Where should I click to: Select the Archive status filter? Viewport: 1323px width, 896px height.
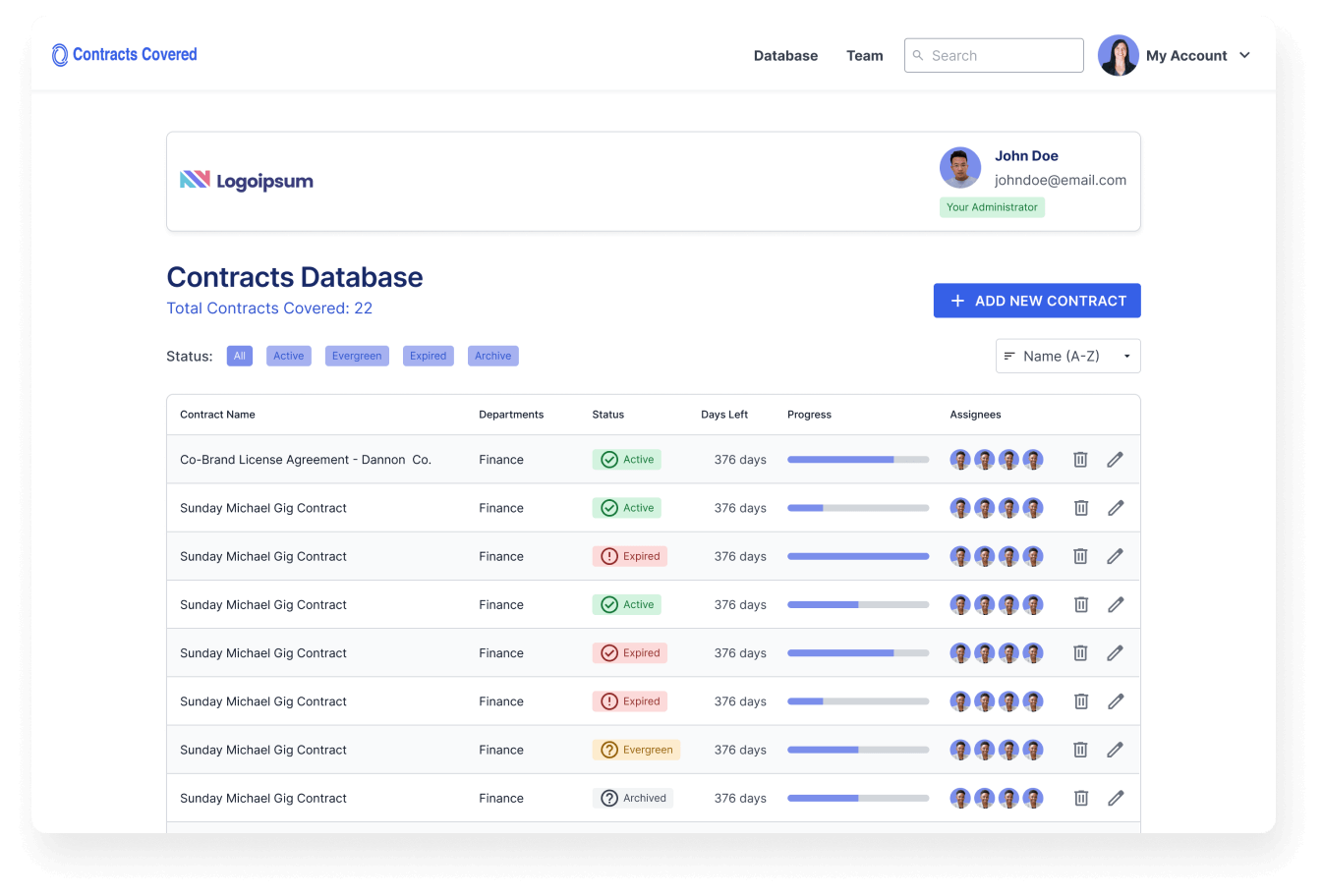(x=492, y=356)
